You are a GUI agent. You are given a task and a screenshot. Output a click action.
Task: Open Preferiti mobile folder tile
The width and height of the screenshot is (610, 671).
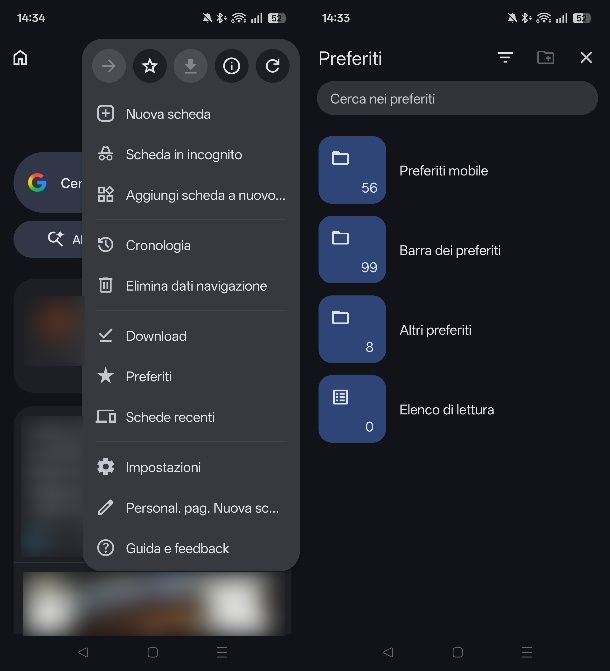[352, 170]
